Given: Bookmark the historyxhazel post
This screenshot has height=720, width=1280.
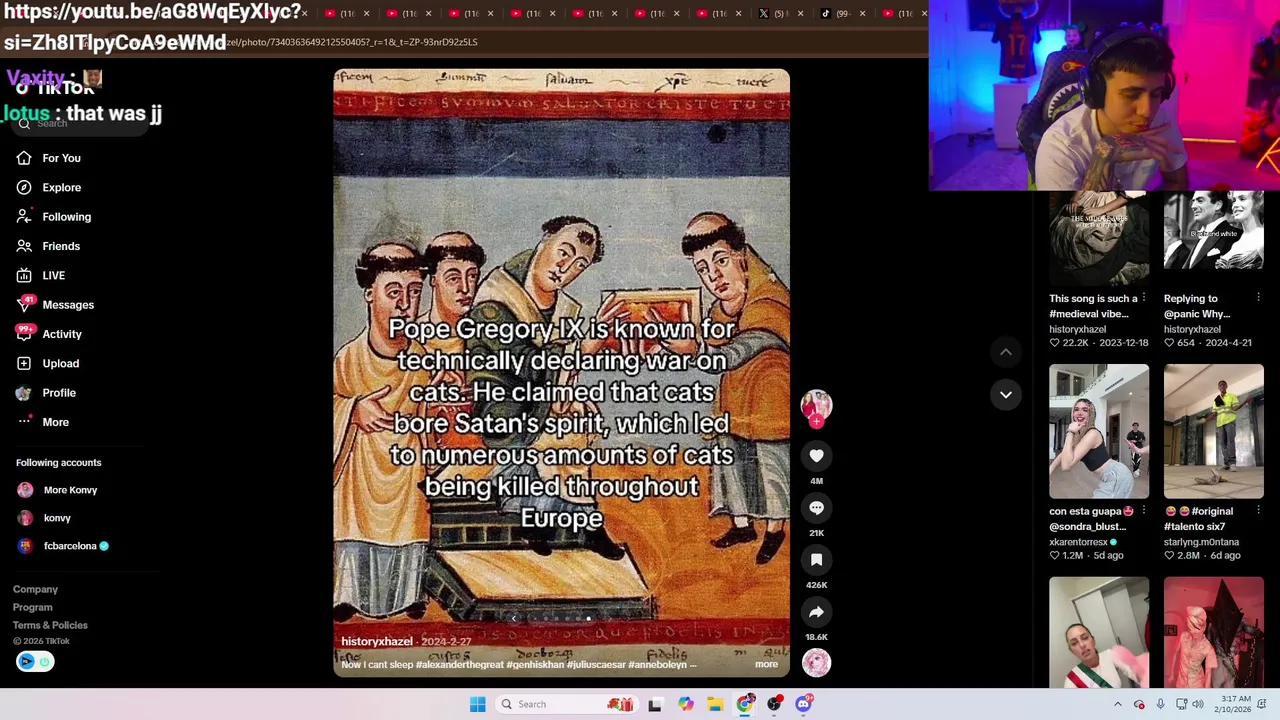Looking at the screenshot, I should coord(816,560).
